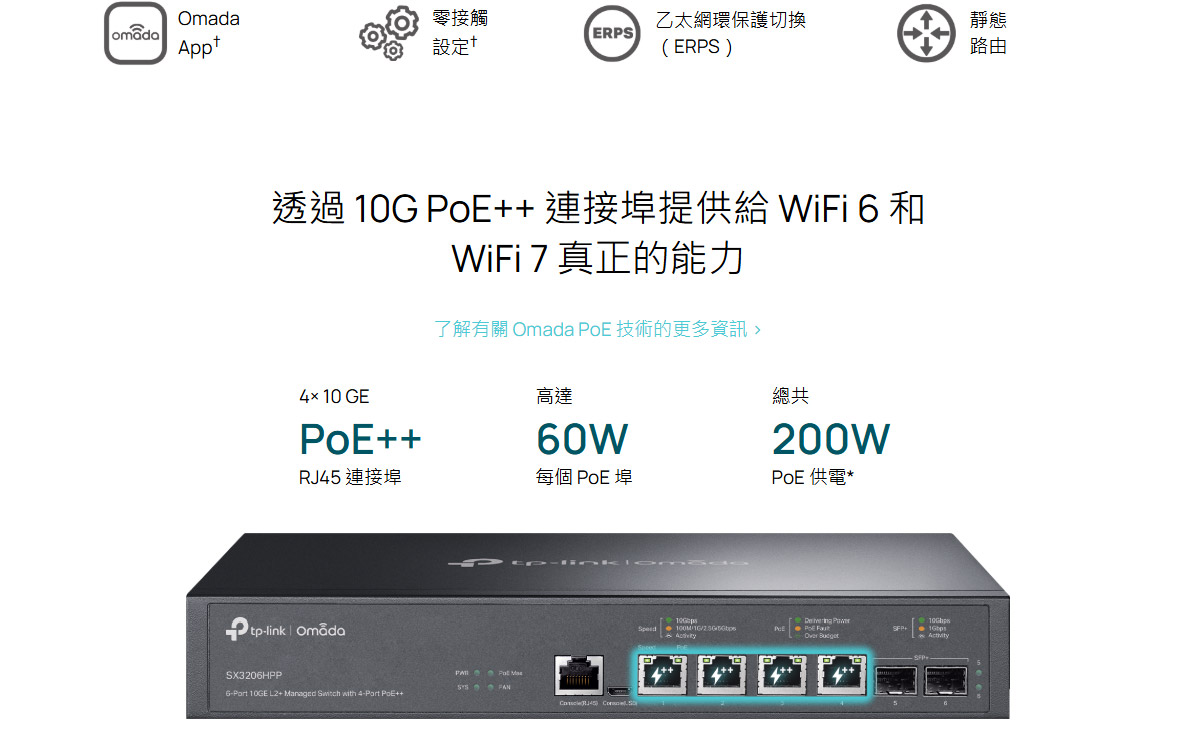Screen dimensions: 1200x744
Task: Click the 靜態路由 feature label
Action: point(988,33)
